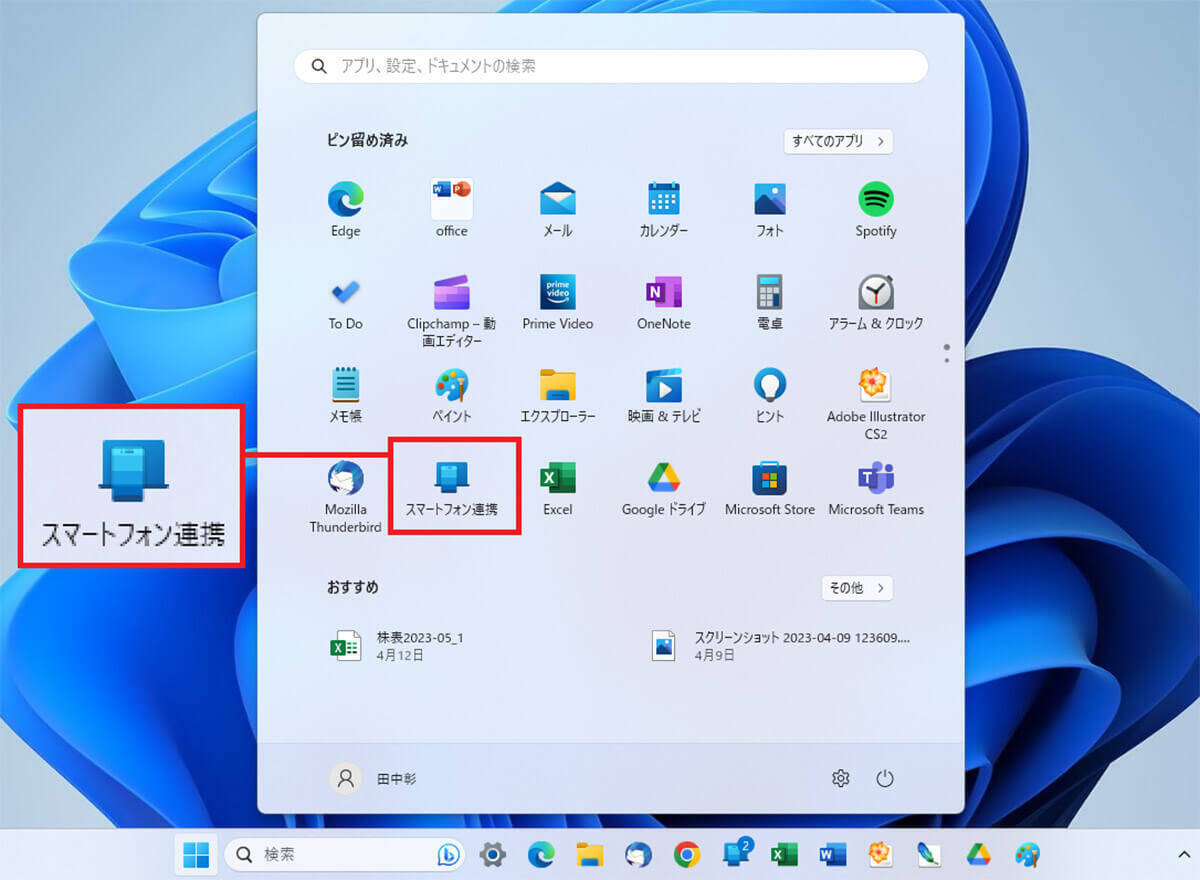
Task: Open Microsoft Store
Action: tap(770, 488)
